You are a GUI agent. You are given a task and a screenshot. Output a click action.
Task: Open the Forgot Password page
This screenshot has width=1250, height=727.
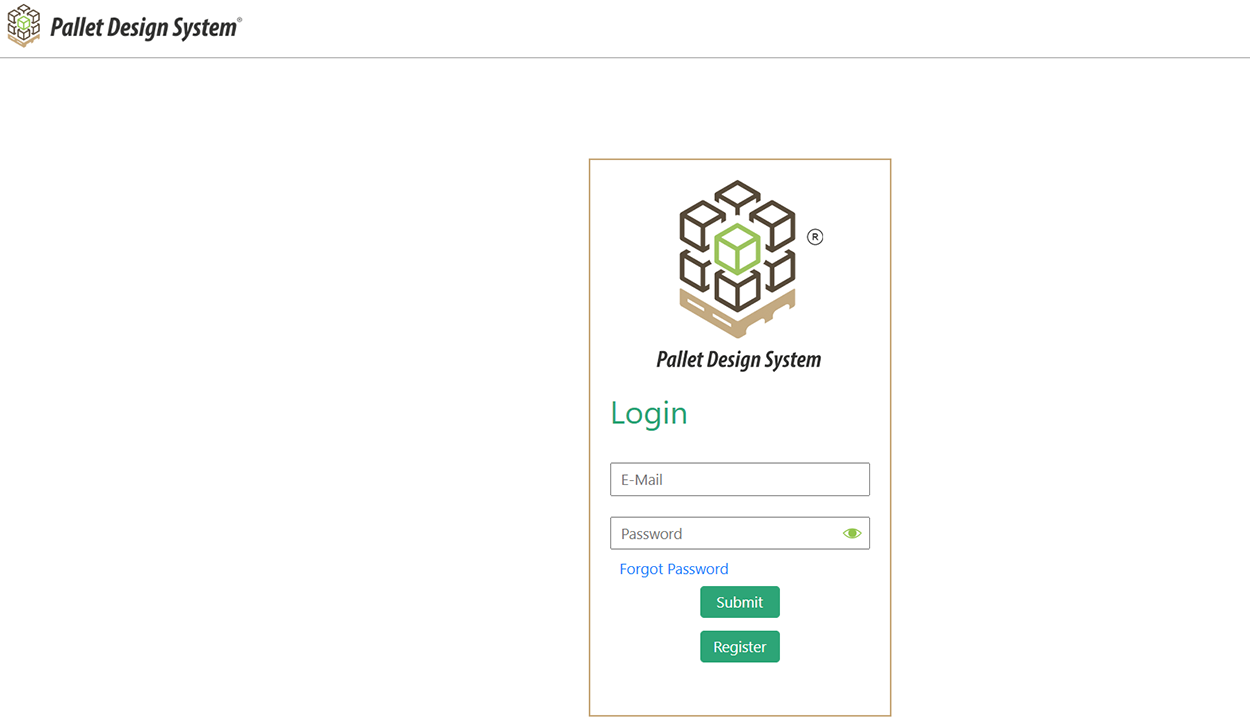[x=673, y=568]
